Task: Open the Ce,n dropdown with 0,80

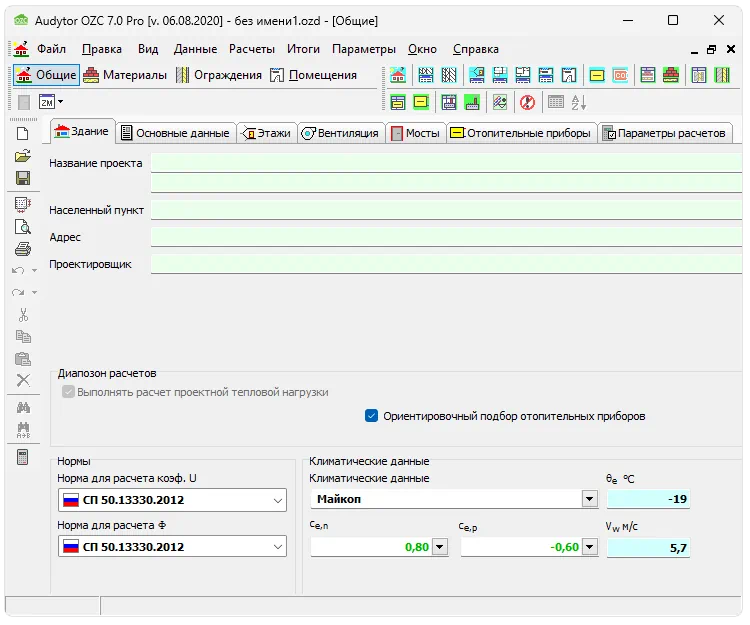Action: 440,547
